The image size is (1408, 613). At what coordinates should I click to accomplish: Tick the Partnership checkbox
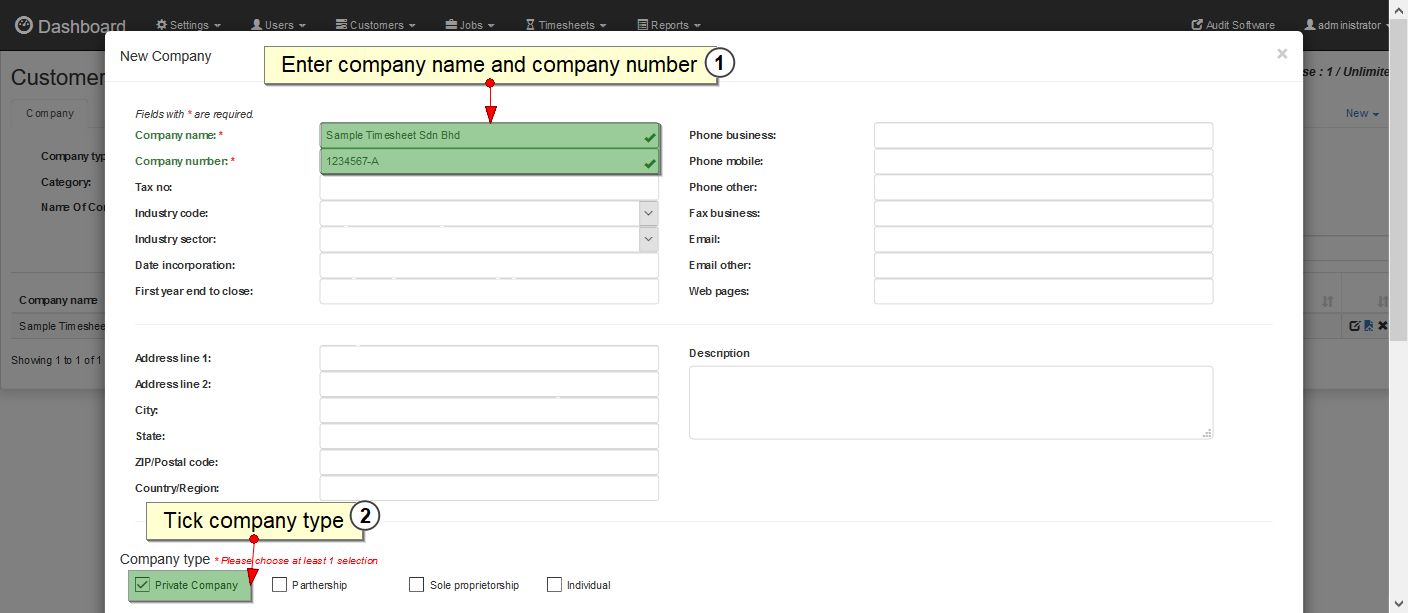point(280,585)
